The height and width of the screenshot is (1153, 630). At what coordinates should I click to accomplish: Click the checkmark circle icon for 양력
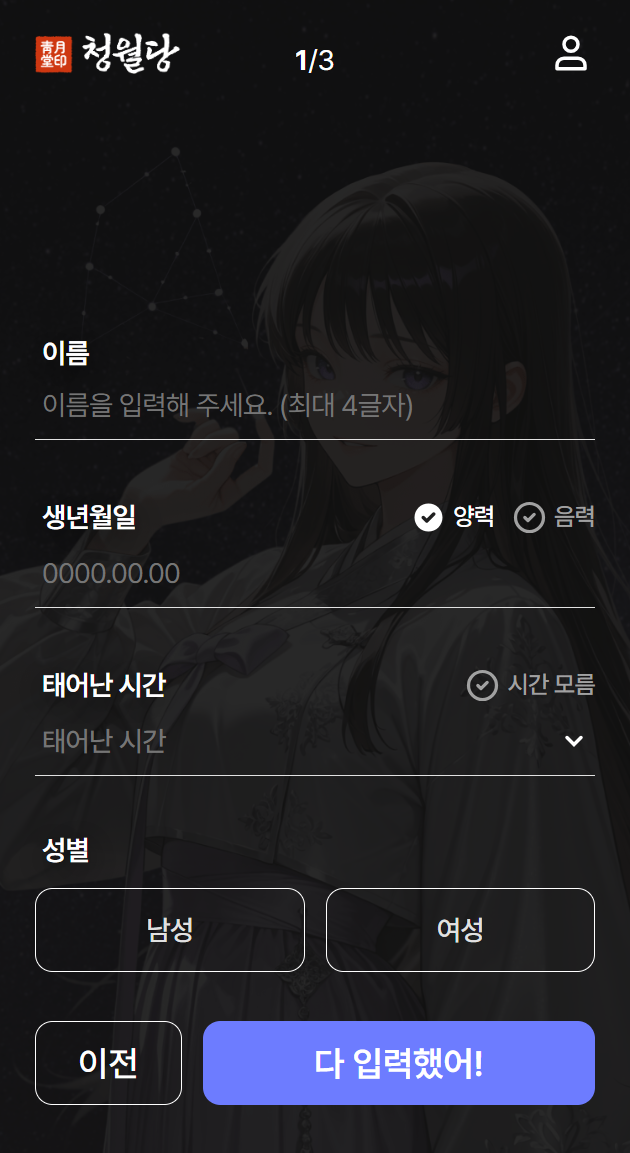429,518
